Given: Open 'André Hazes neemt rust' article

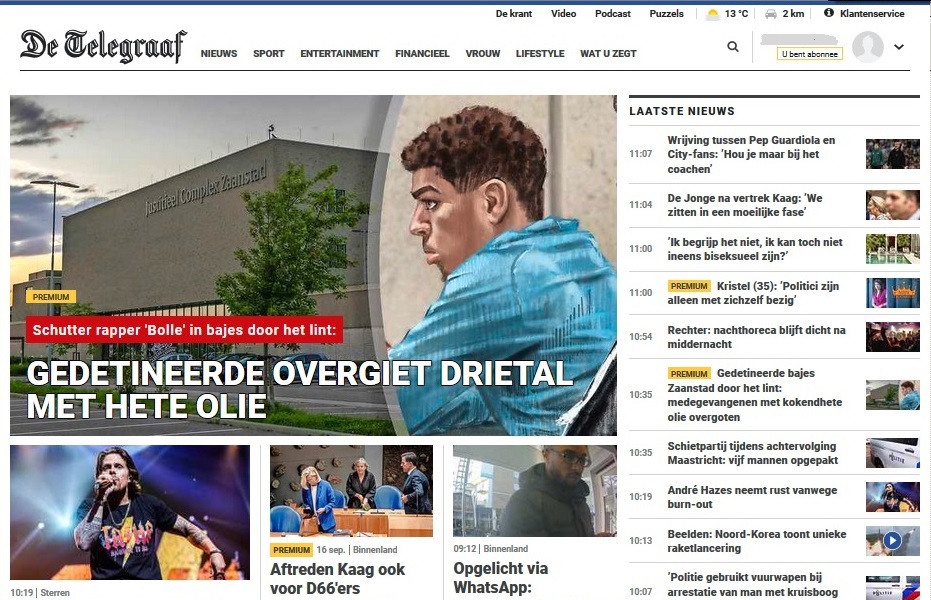Looking at the screenshot, I should click(x=752, y=497).
